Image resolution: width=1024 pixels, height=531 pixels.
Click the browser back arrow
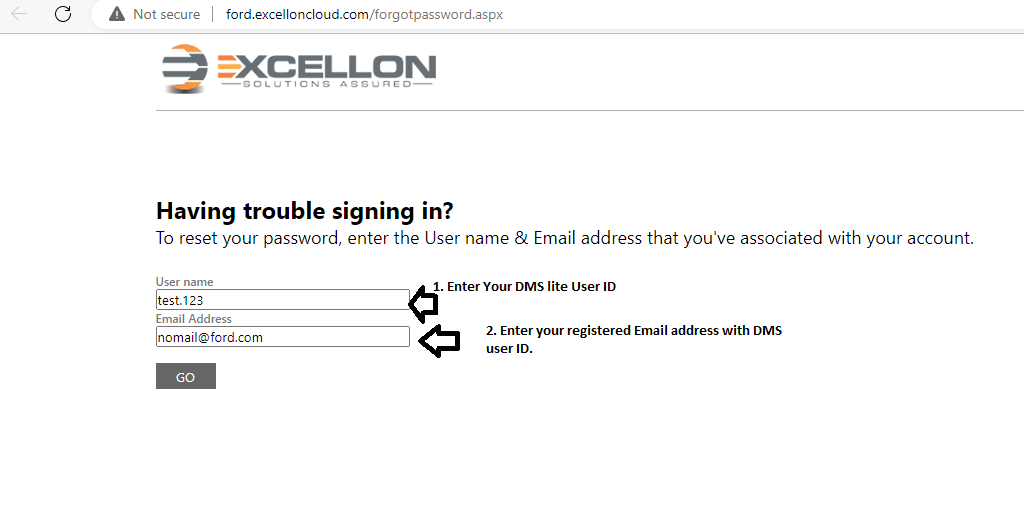coord(19,14)
